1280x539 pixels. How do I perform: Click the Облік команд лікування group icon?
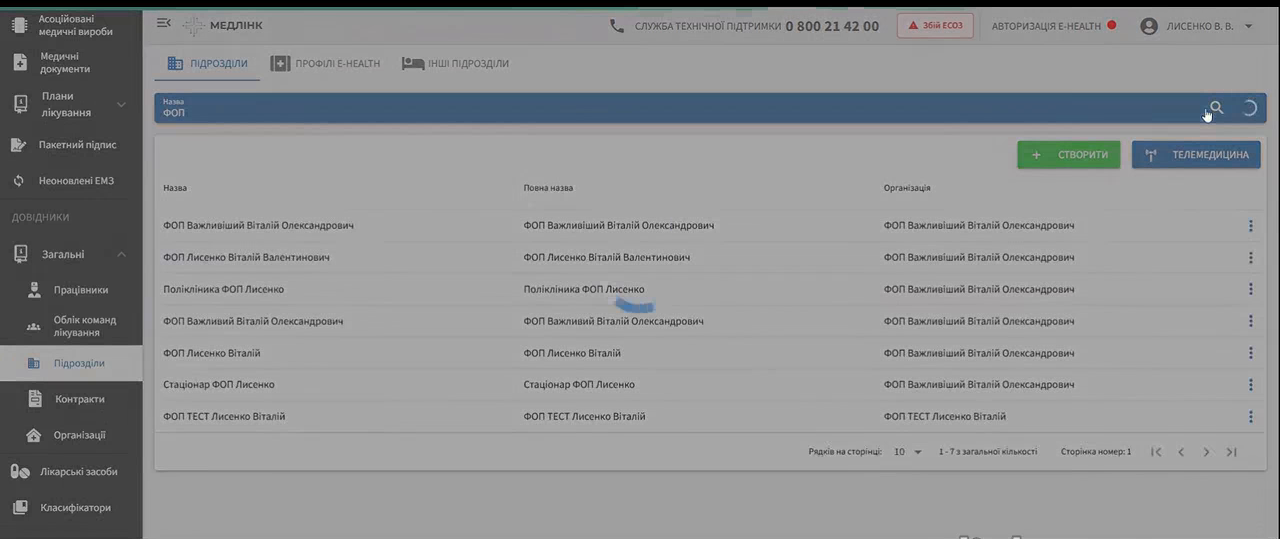click(x=34, y=327)
